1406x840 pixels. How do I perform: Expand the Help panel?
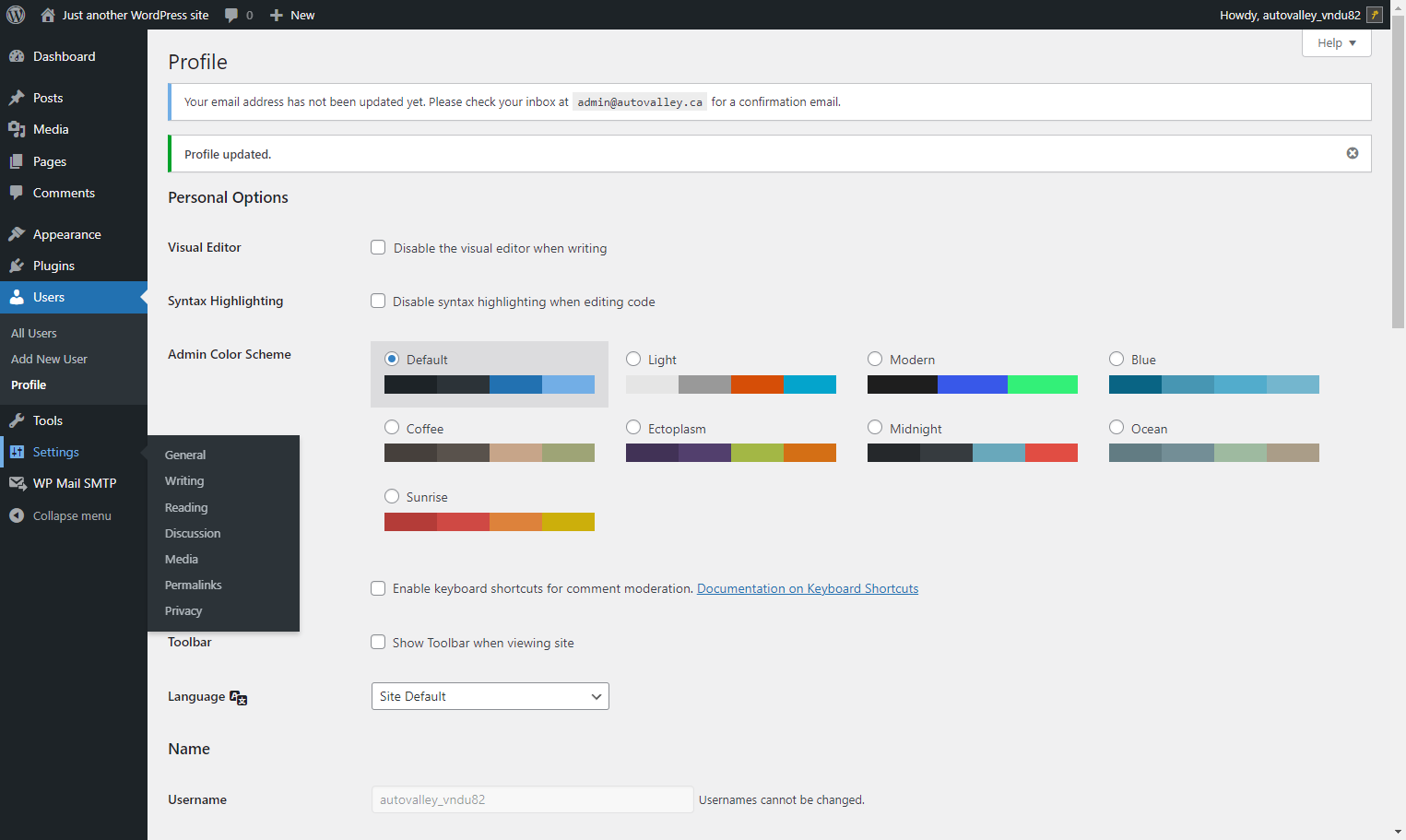[1337, 43]
